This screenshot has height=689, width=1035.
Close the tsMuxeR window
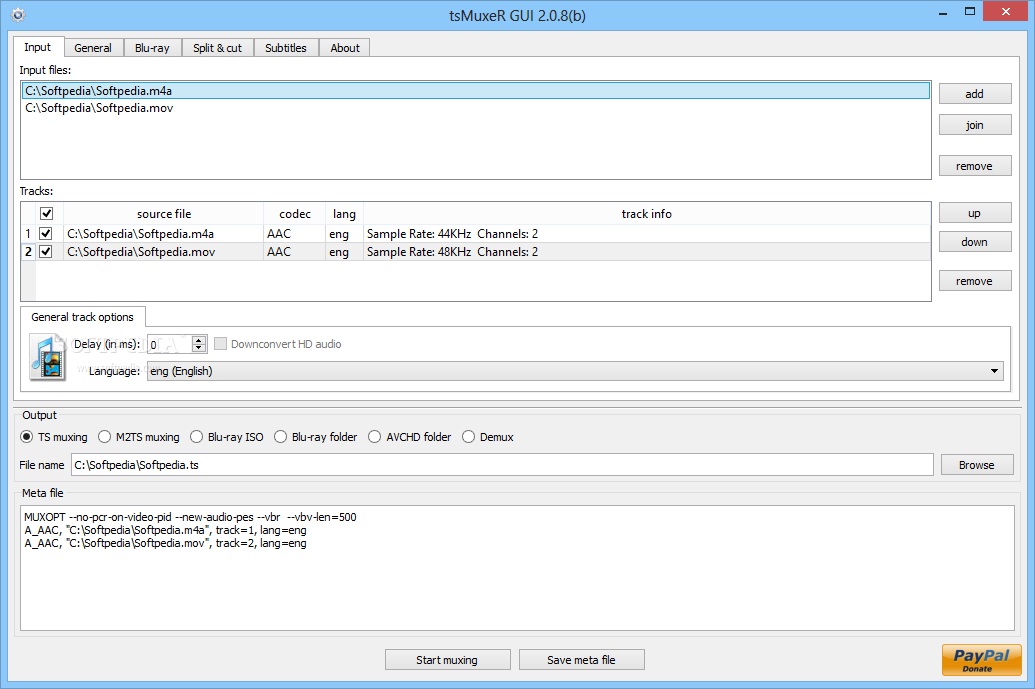tap(1006, 11)
